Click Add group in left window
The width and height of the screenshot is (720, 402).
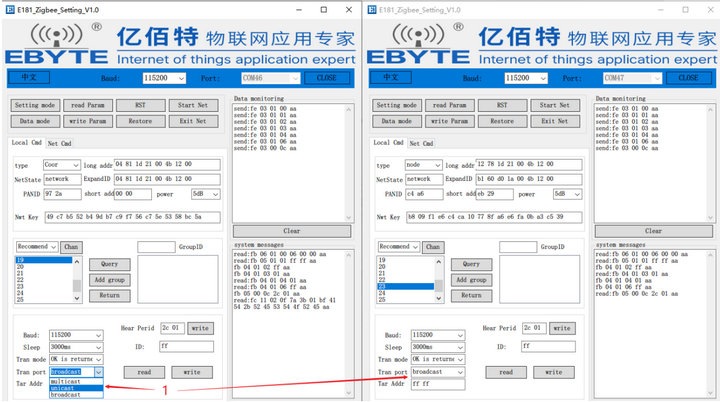click(110, 280)
